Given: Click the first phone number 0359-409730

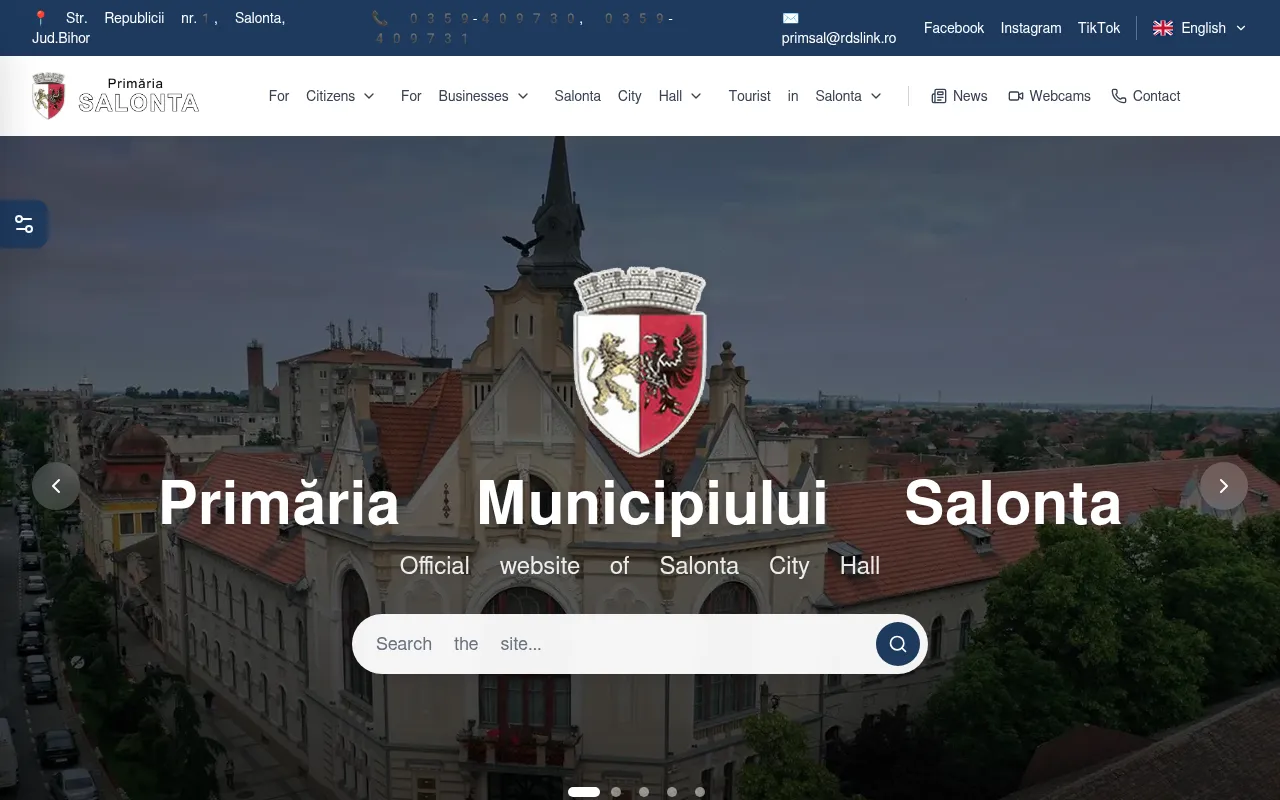Looking at the screenshot, I should coord(493,18).
